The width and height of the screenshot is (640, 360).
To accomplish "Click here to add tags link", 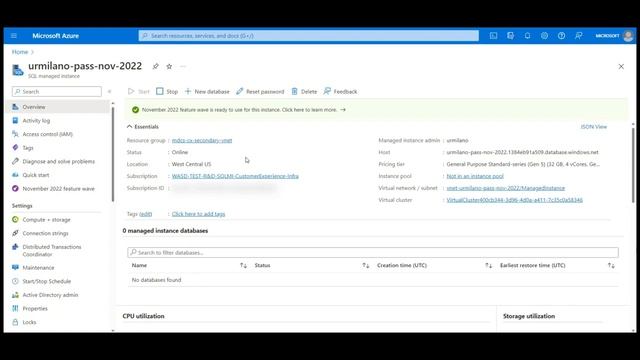I will tap(198, 214).
